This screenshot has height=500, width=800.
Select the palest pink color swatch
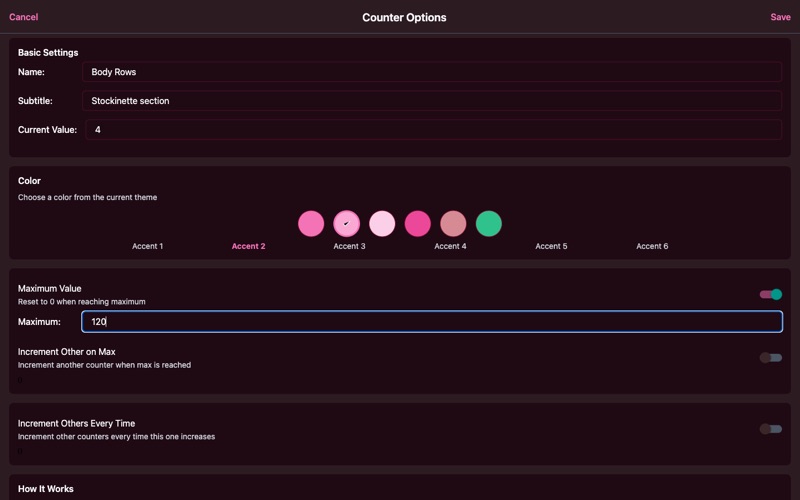pyautogui.click(x=382, y=224)
